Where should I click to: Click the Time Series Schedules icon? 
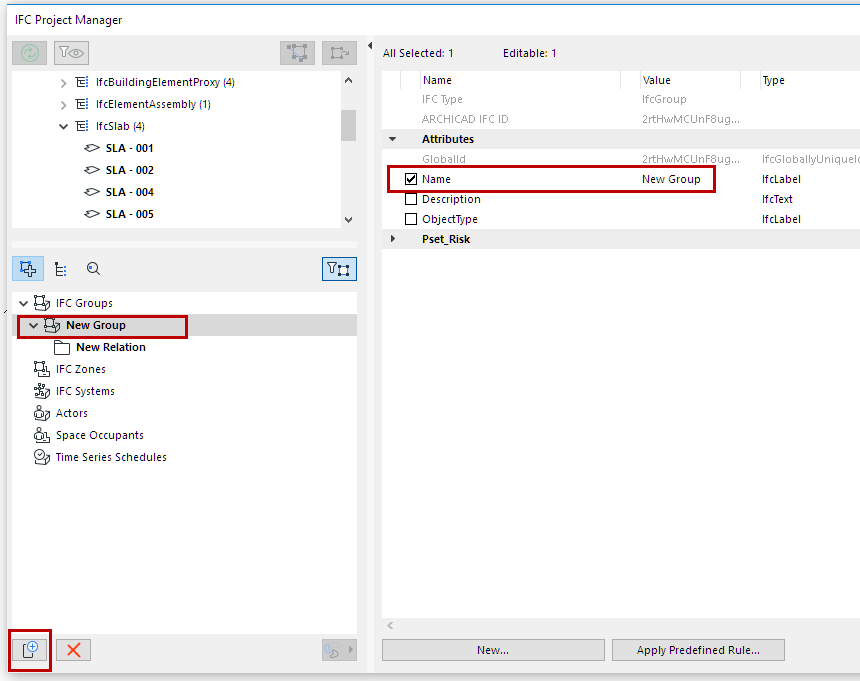tap(42, 457)
